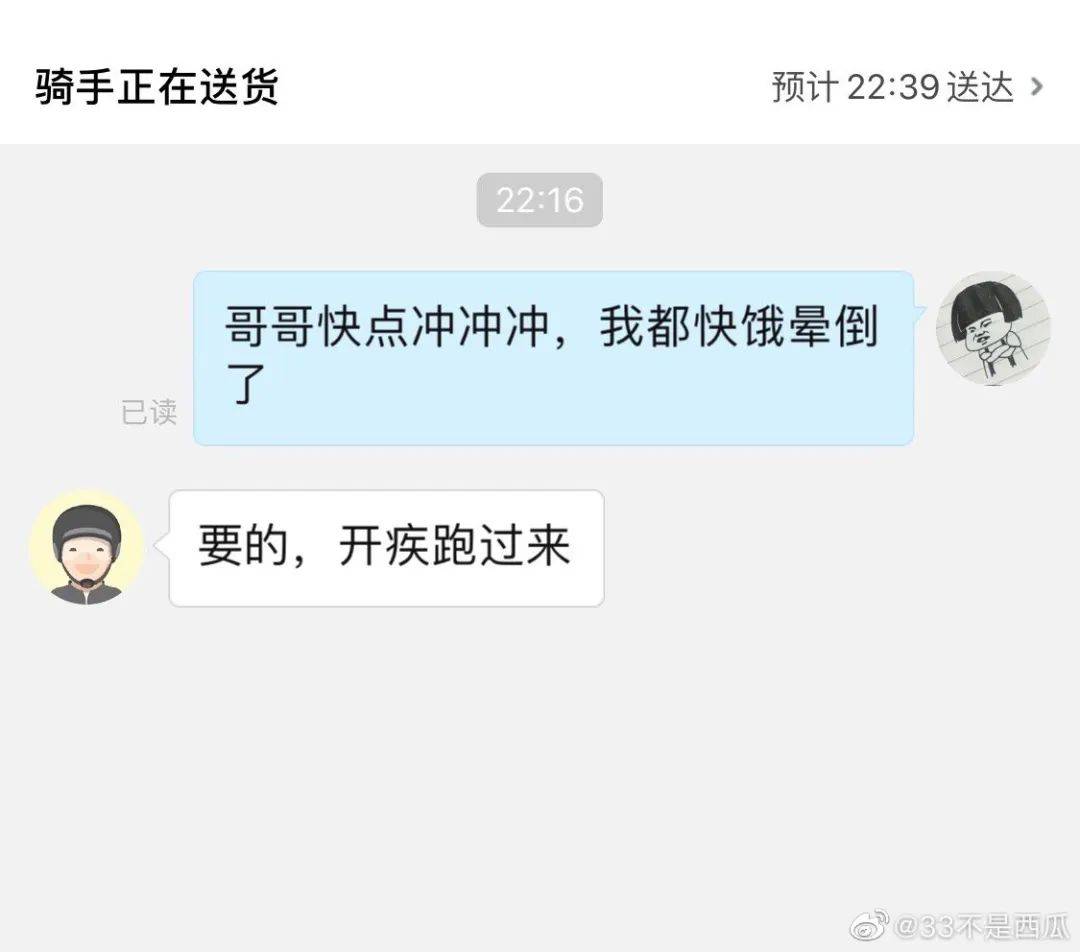Viewport: 1080px width, 952px height.
Task: Tap the 骑手正在送货 status title
Action: point(157,87)
